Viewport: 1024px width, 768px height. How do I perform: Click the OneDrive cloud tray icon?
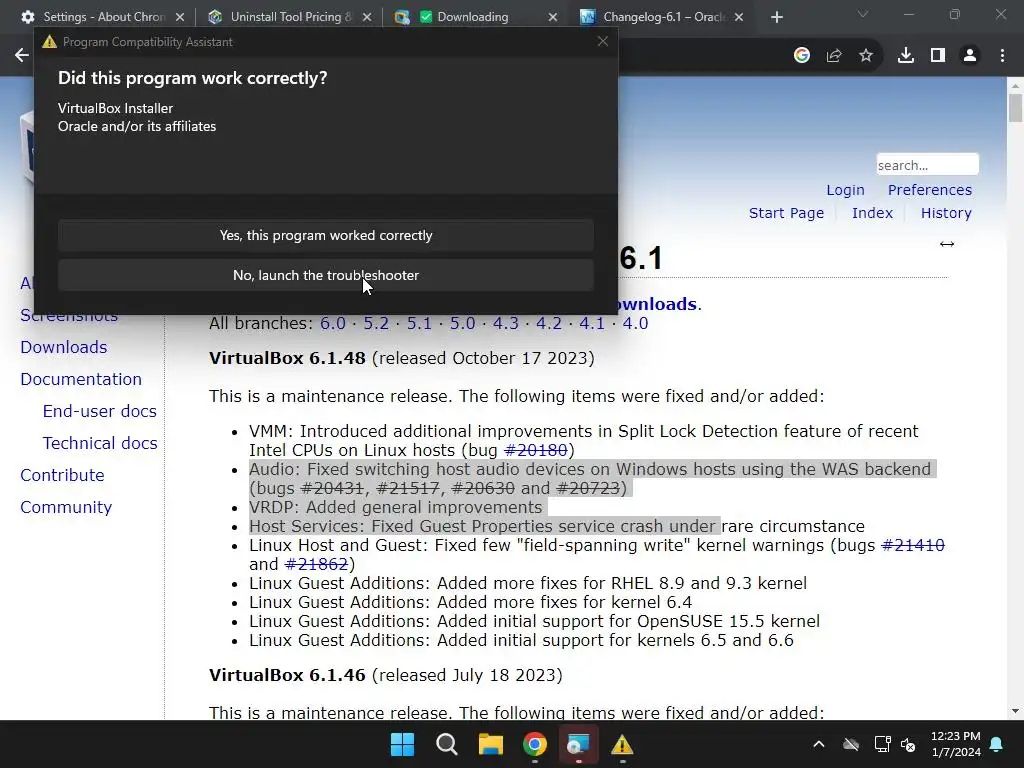(x=850, y=744)
